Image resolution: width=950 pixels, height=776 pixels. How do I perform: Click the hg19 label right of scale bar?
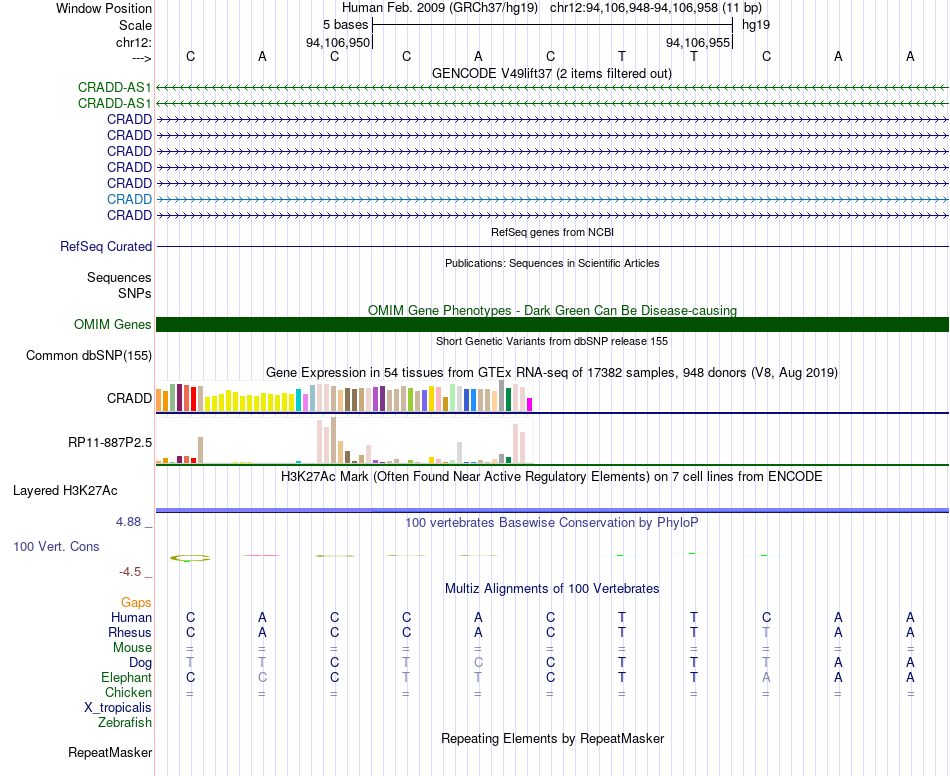coord(756,25)
